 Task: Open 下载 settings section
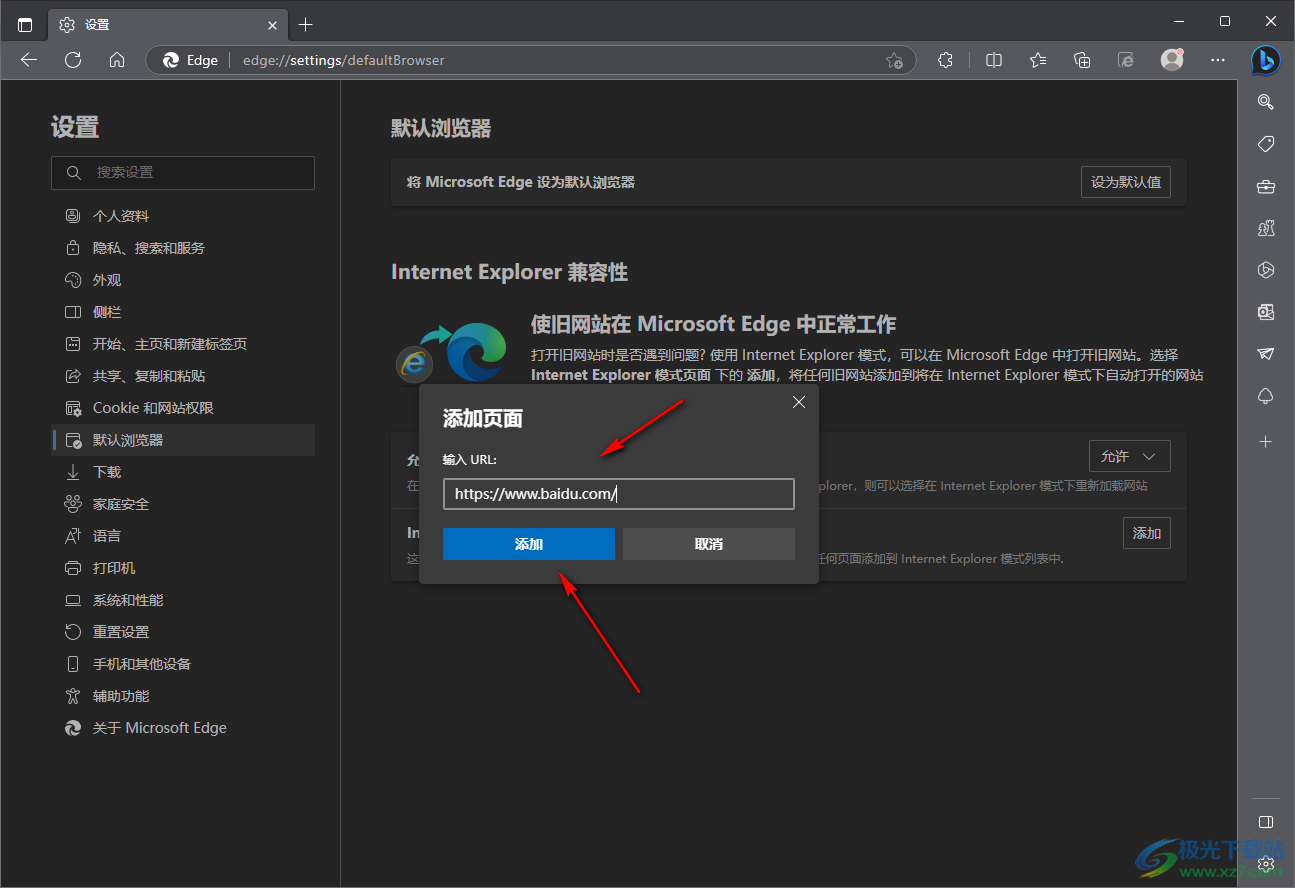point(183,472)
